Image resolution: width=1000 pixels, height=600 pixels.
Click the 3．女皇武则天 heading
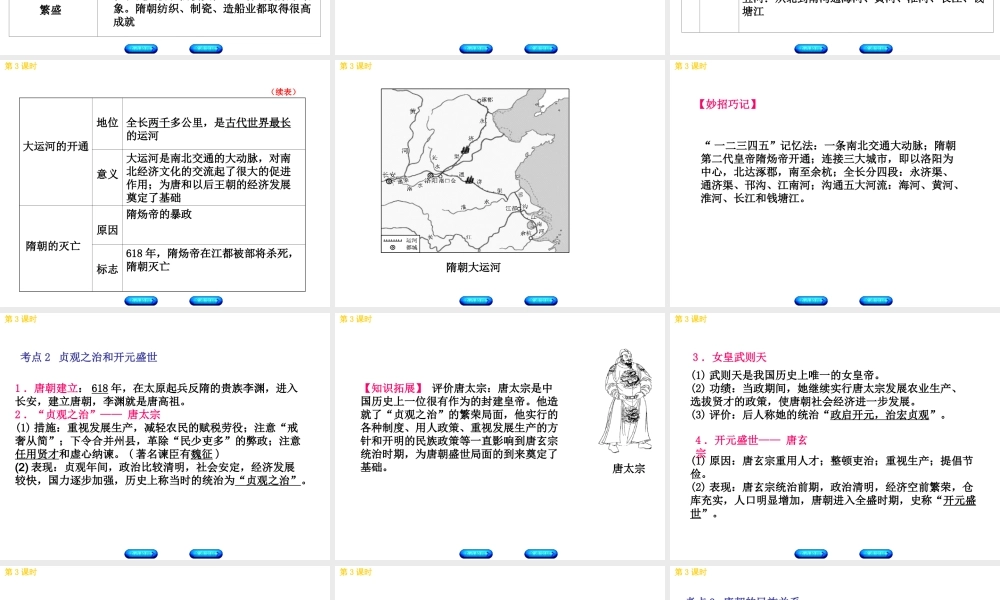click(x=730, y=357)
